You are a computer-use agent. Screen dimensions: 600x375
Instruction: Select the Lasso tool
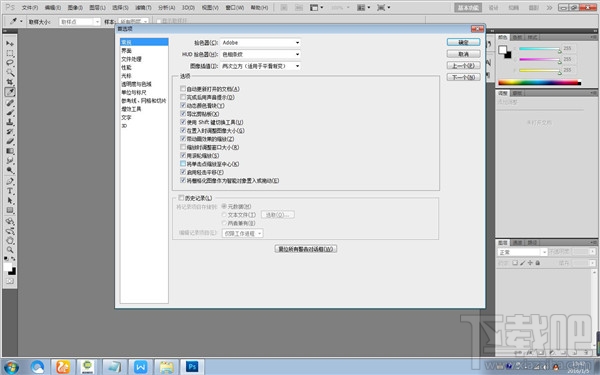coord(10,63)
